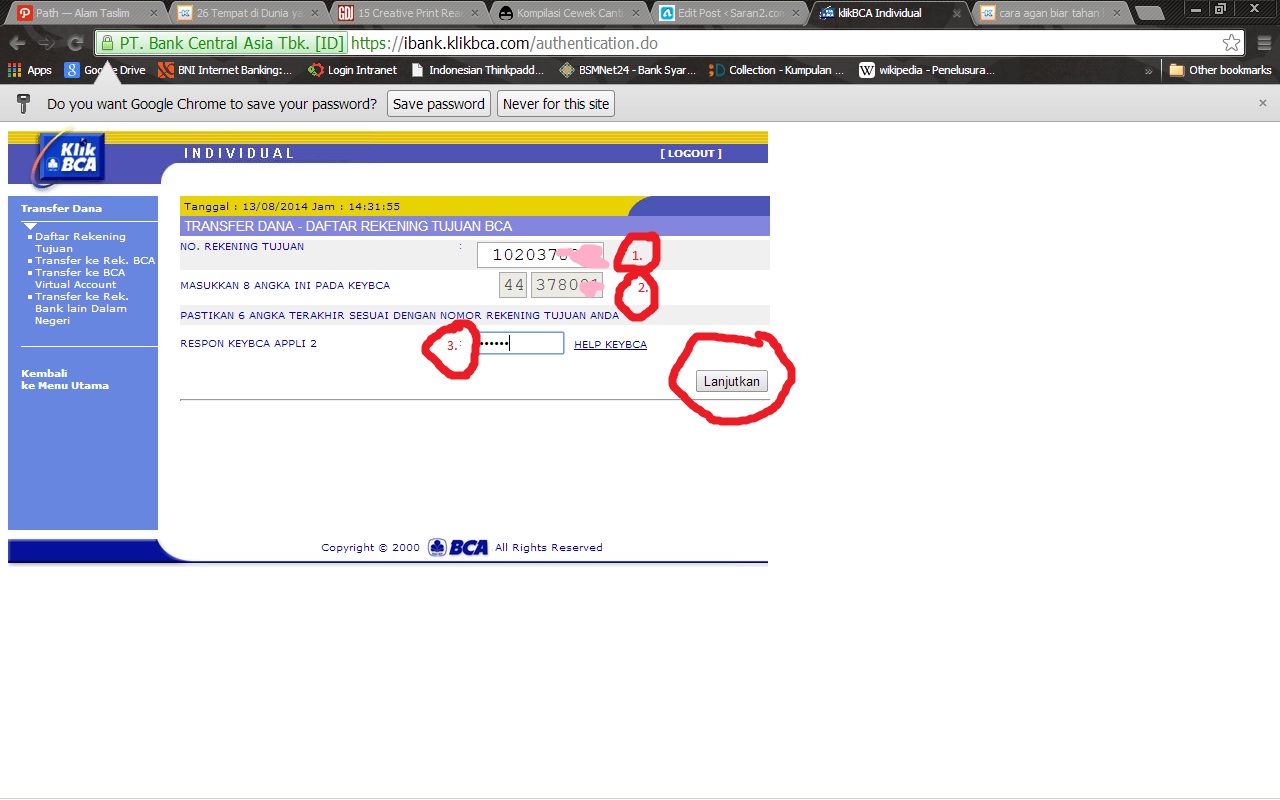Bookmark this page with the star icon
Screen dimensions: 1280x800
click(1231, 43)
